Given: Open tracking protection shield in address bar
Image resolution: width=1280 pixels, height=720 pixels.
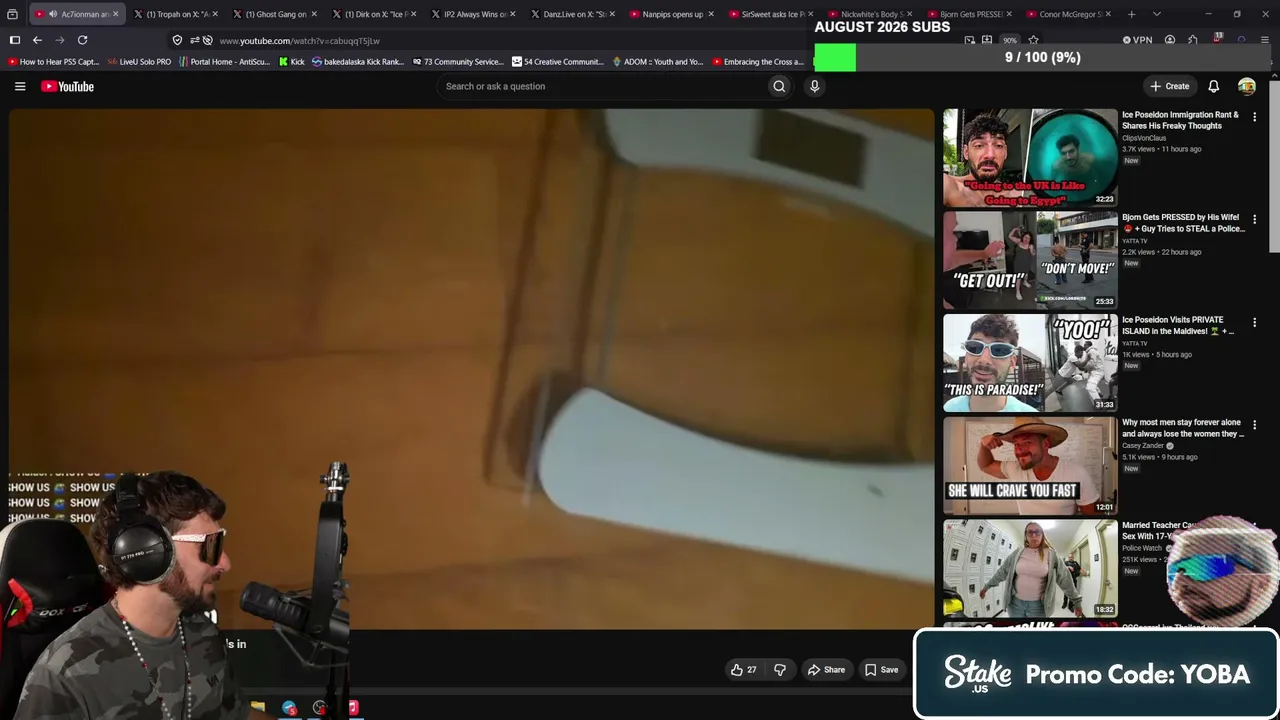Looking at the screenshot, I should (177, 40).
